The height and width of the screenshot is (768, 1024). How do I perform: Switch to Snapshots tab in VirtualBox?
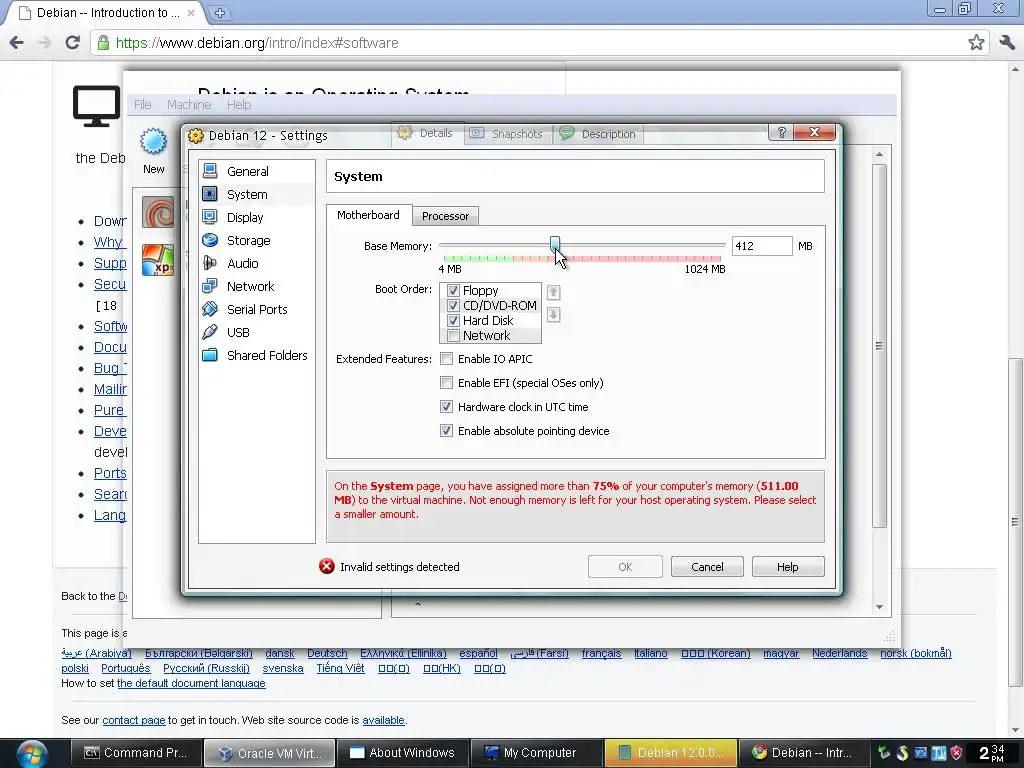(508, 134)
